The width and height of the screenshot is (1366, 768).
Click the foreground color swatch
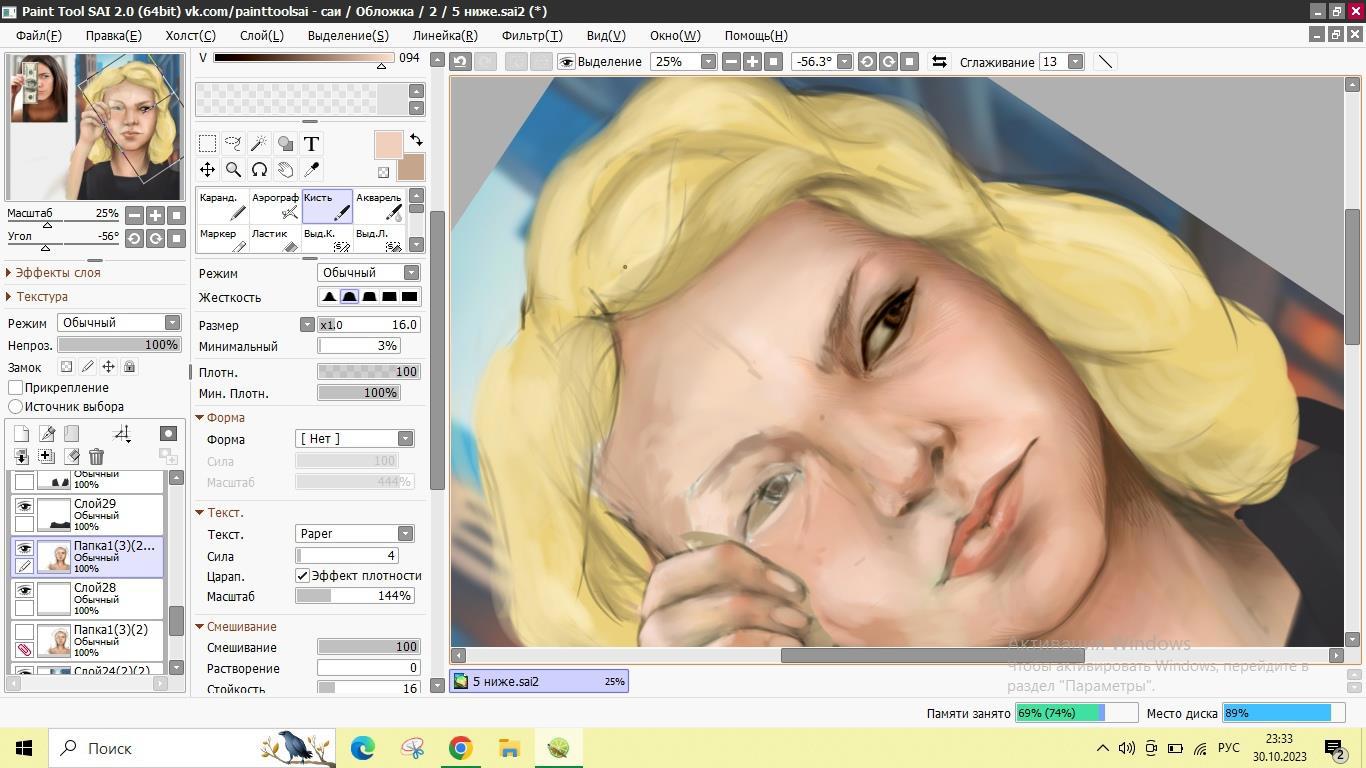388,145
